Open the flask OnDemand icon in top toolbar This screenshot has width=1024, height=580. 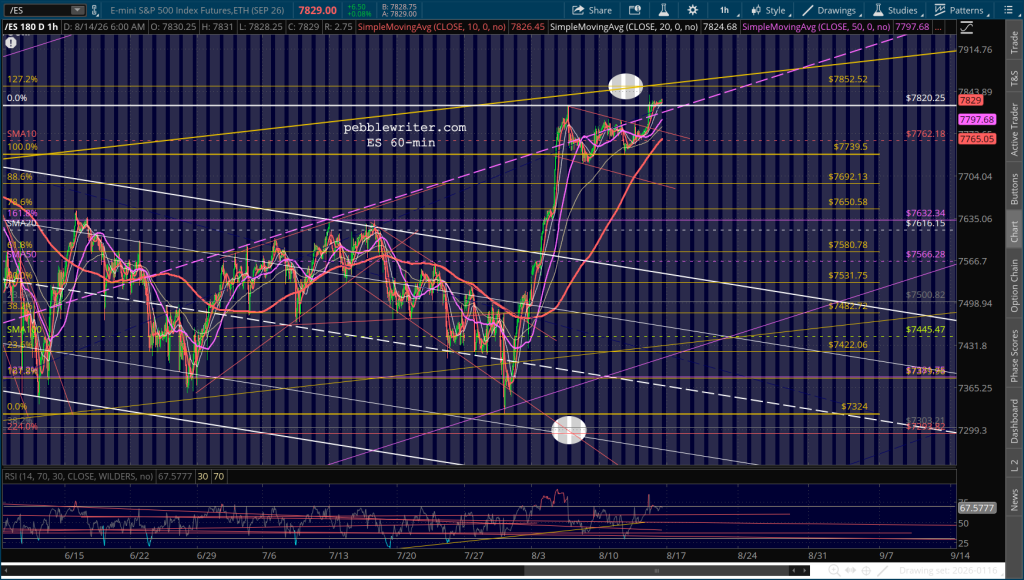click(x=664, y=10)
